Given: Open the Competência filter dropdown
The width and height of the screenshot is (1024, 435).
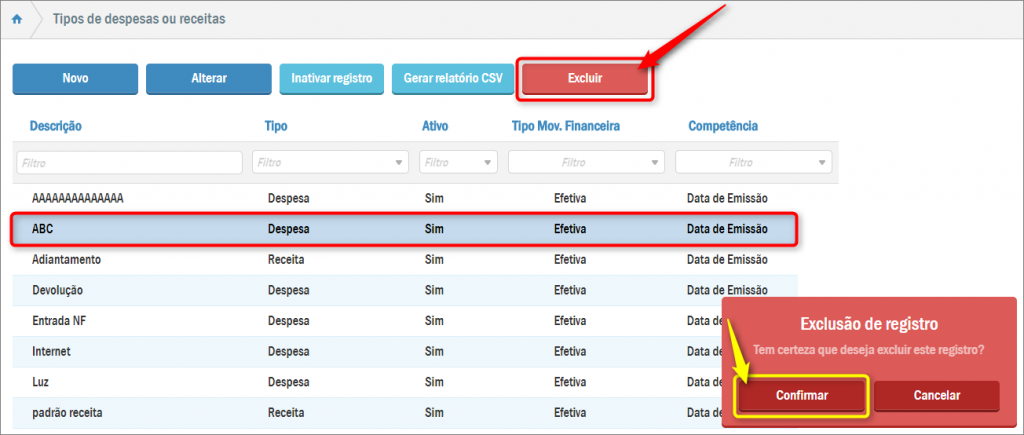Looking at the screenshot, I should point(753,162).
